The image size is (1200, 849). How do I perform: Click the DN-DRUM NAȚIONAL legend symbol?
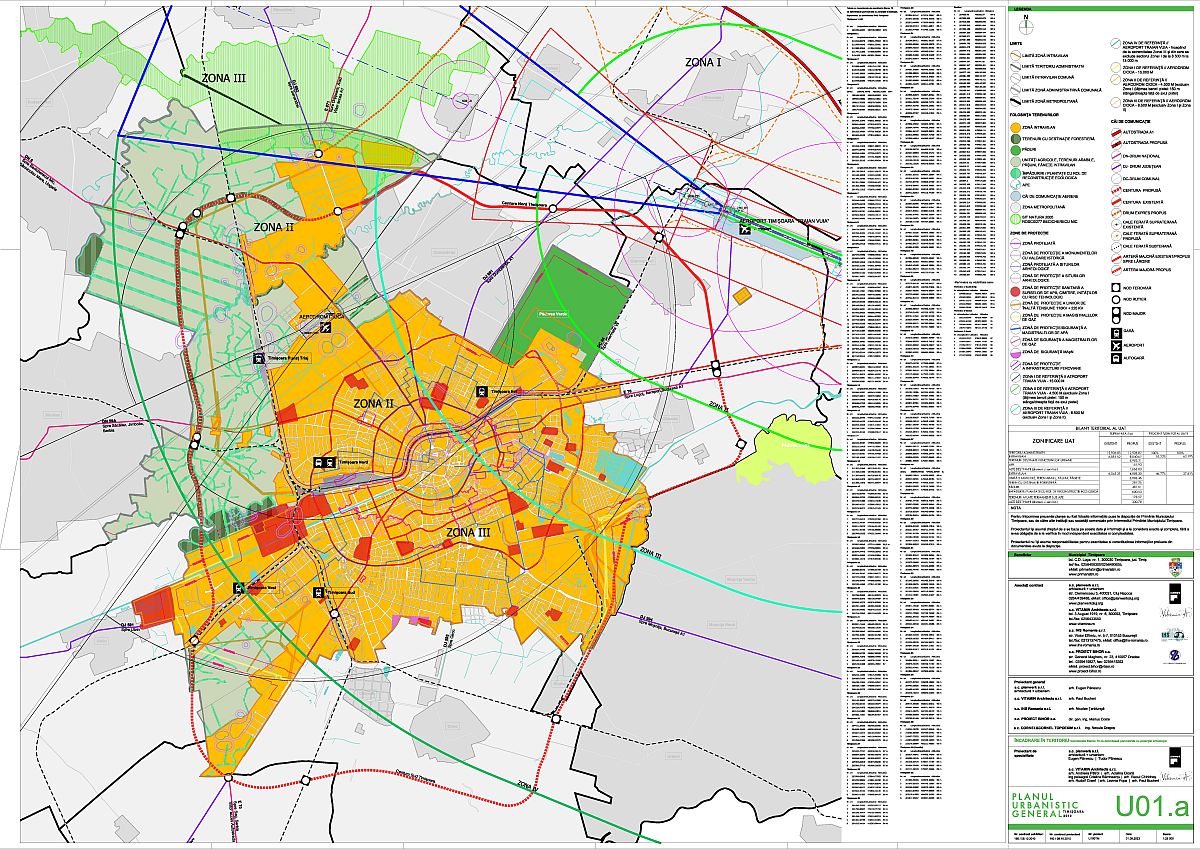pos(1117,156)
